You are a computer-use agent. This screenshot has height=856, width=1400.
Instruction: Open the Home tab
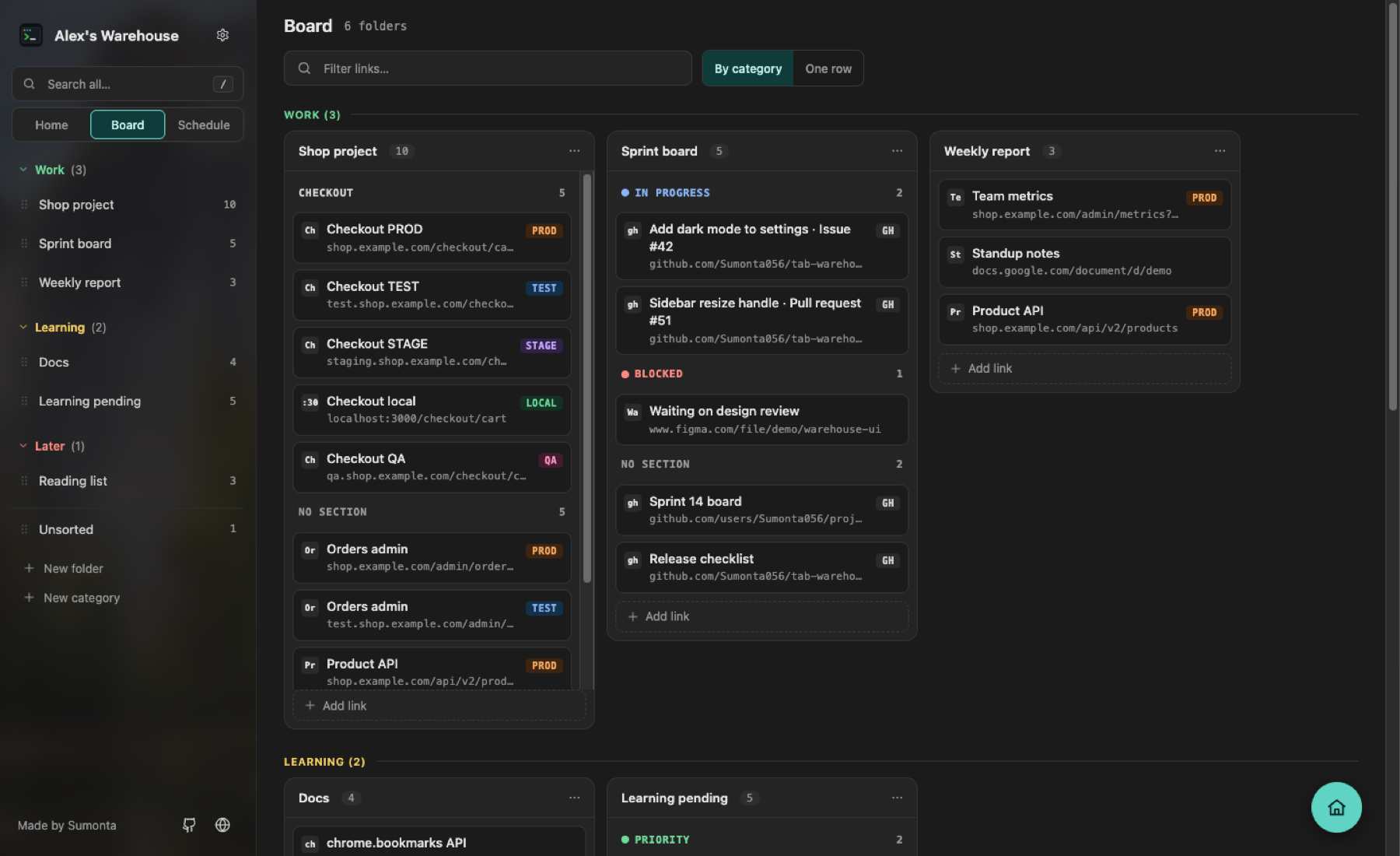(x=51, y=125)
